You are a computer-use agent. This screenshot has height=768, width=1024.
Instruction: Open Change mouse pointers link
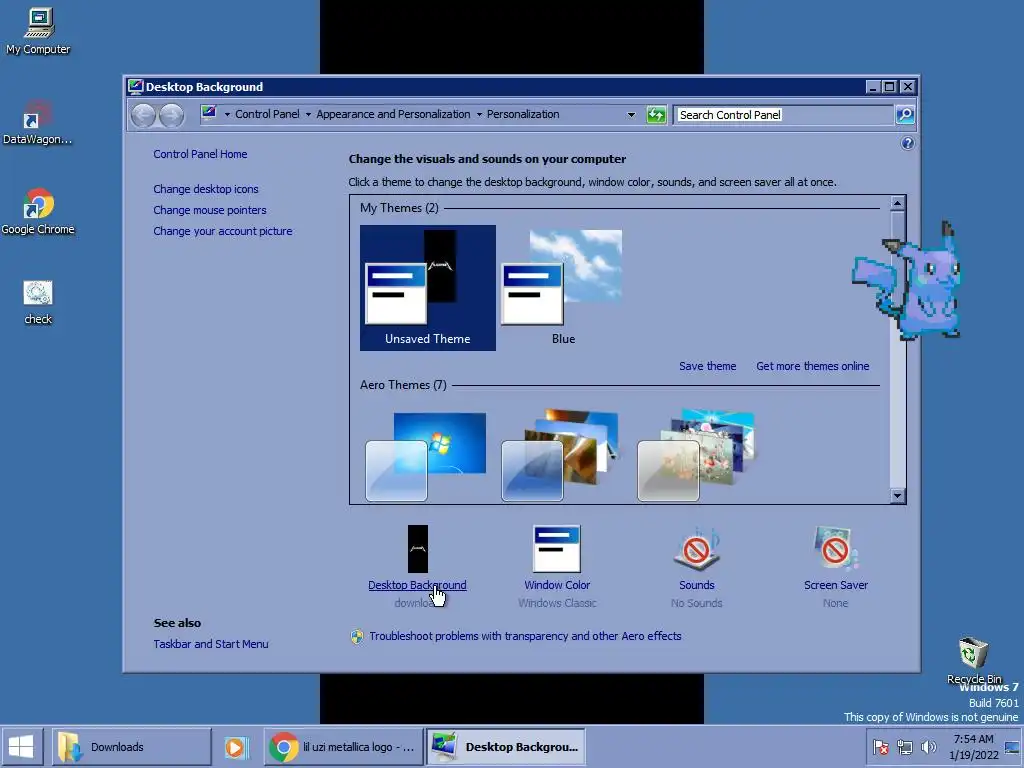210,210
